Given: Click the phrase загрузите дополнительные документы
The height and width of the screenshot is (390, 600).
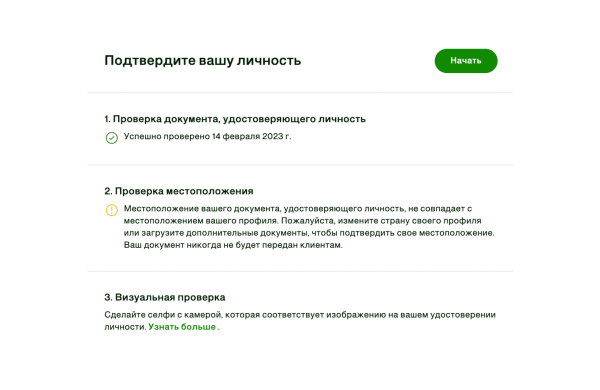Looking at the screenshot, I should click(225, 233).
